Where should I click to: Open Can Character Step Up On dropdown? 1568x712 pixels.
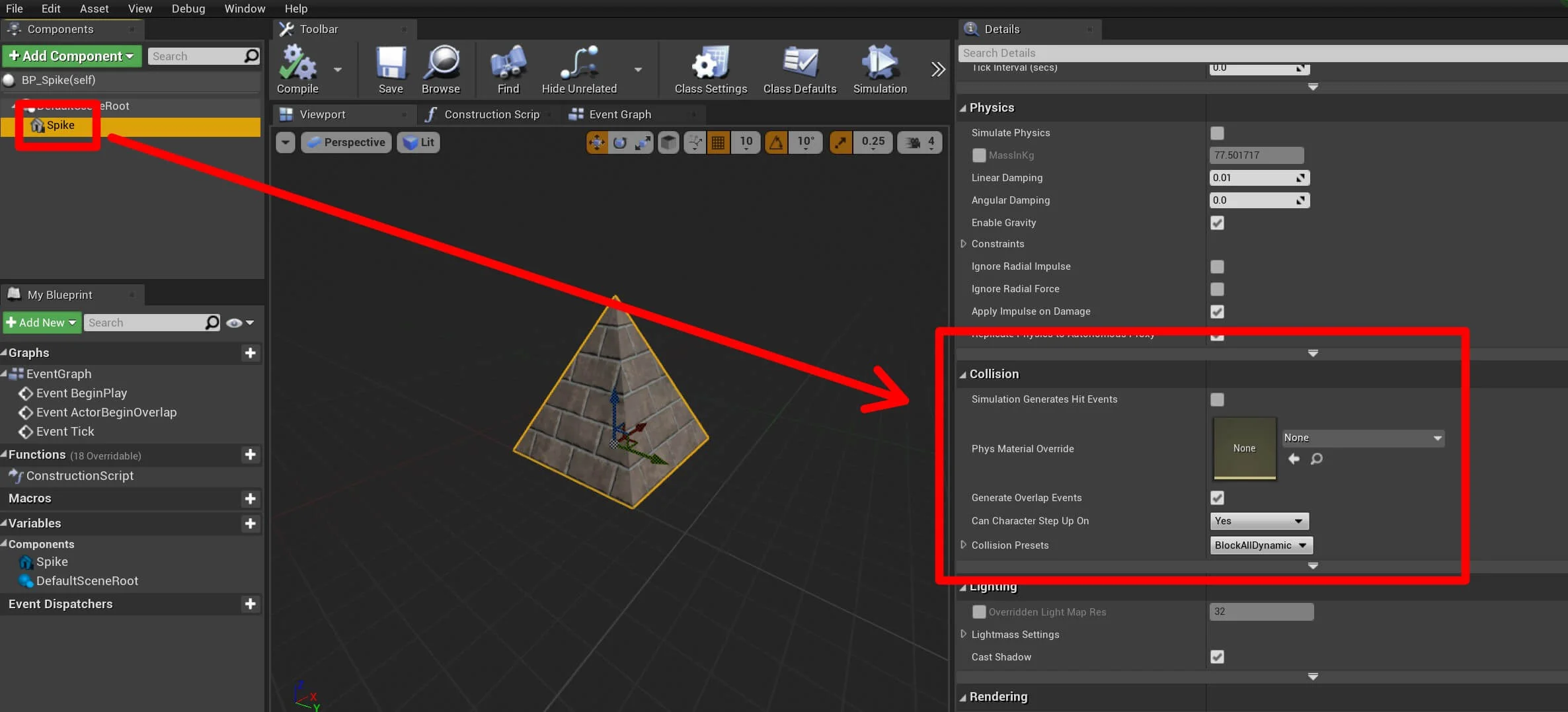click(x=1259, y=521)
